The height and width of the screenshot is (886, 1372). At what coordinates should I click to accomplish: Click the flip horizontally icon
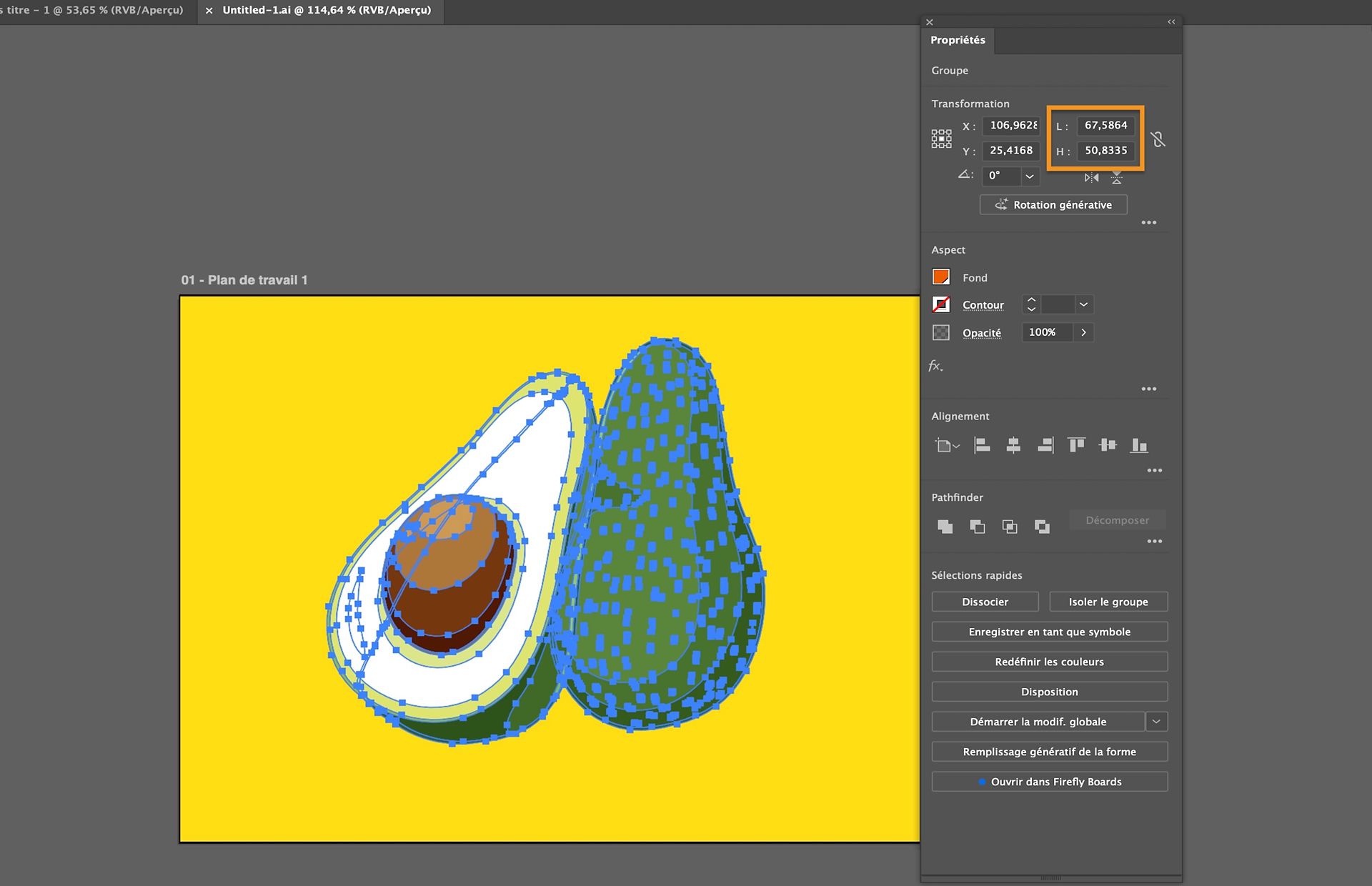(1091, 177)
